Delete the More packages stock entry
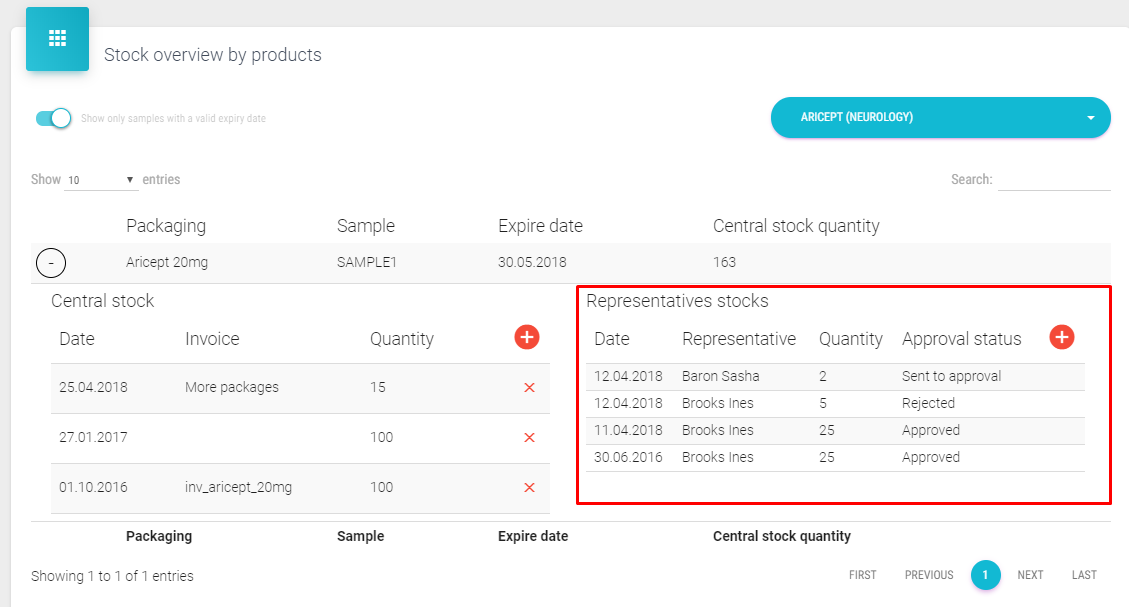Viewport: 1129px width, 607px height. tap(529, 388)
